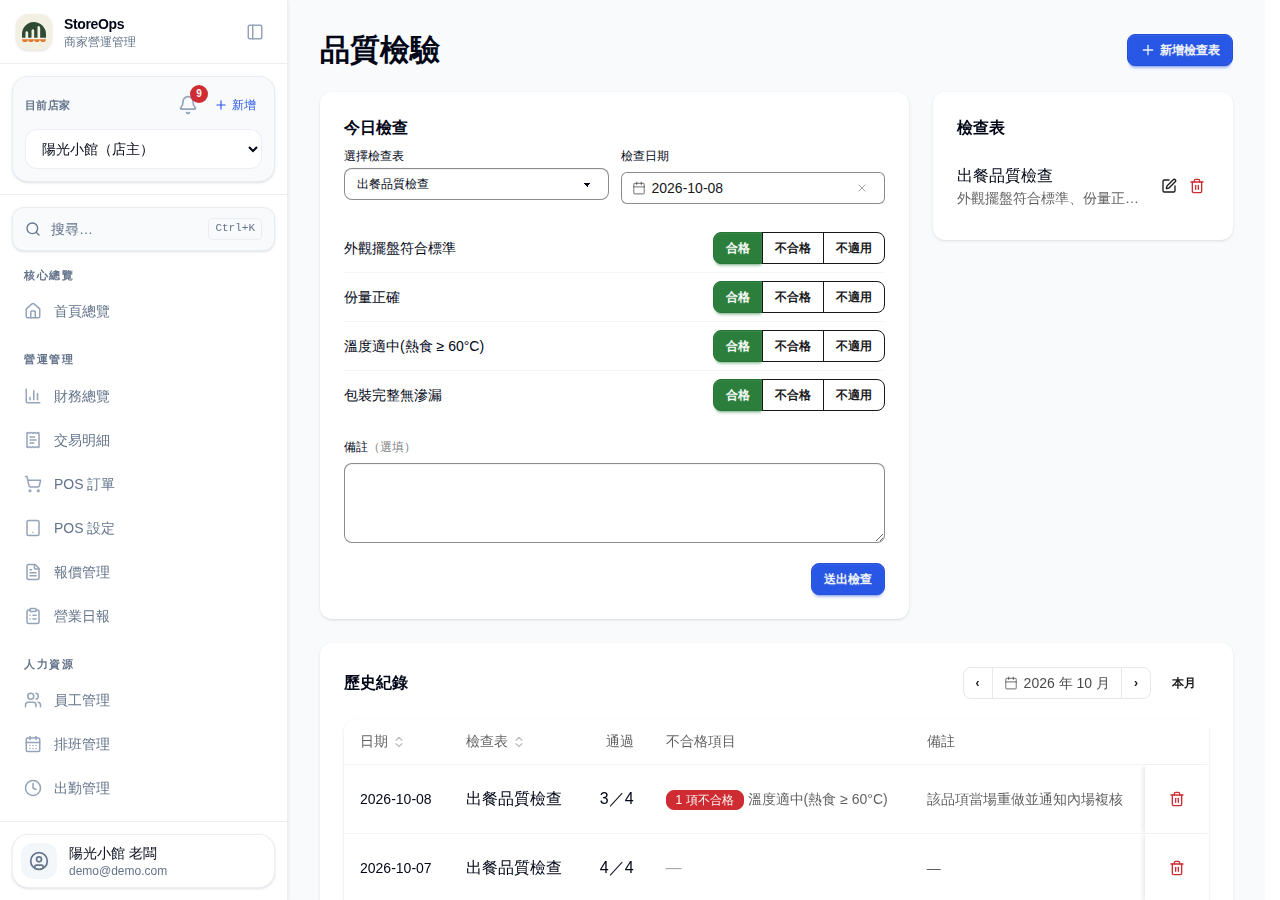The width and height of the screenshot is (1280, 900).
Task: Mark 份量正確 as 不適用
Action: pos(854,297)
